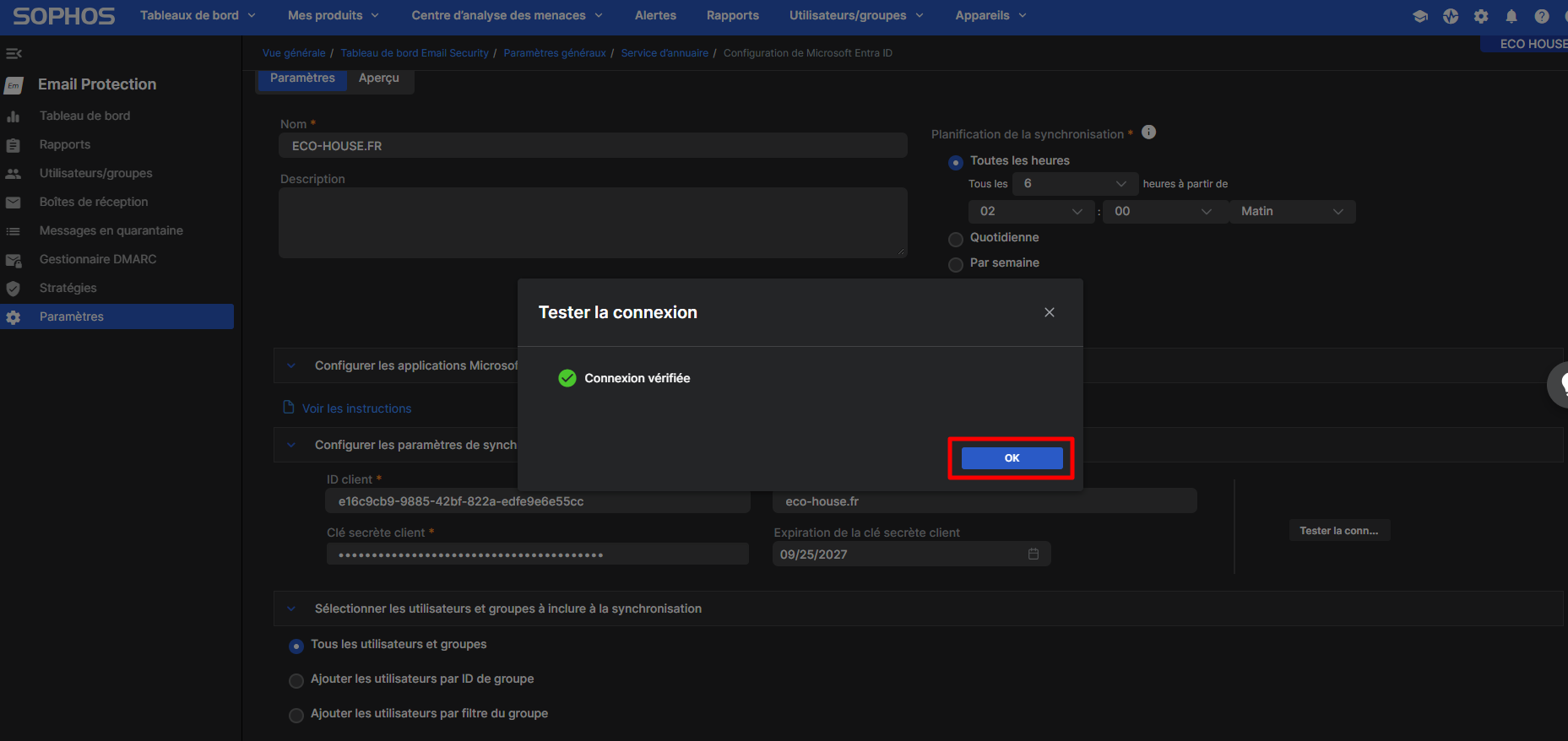Go to Tableau de bord Email Security breadcrumb

pyautogui.click(x=415, y=53)
